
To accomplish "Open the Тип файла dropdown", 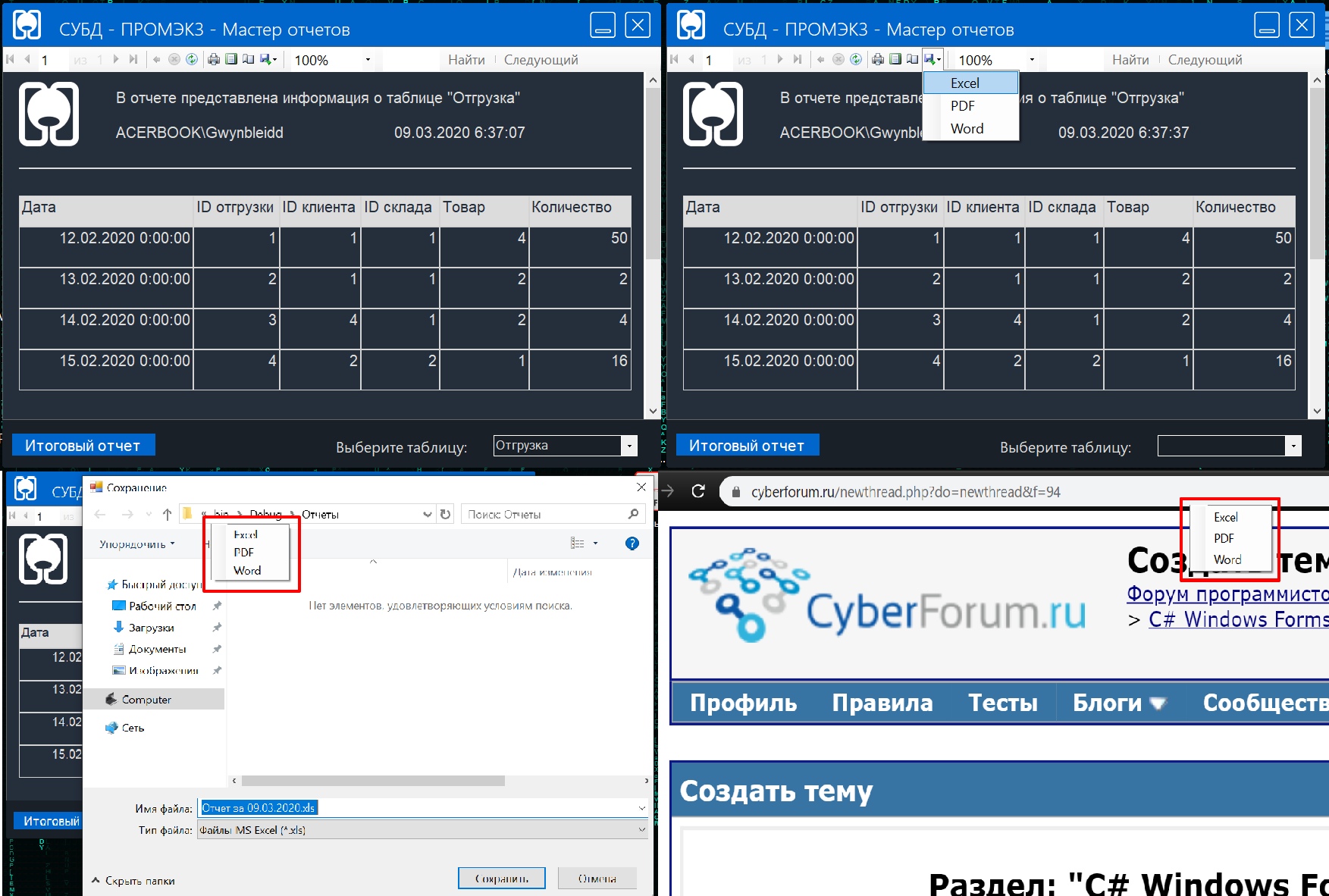I will [x=641, y=830].
